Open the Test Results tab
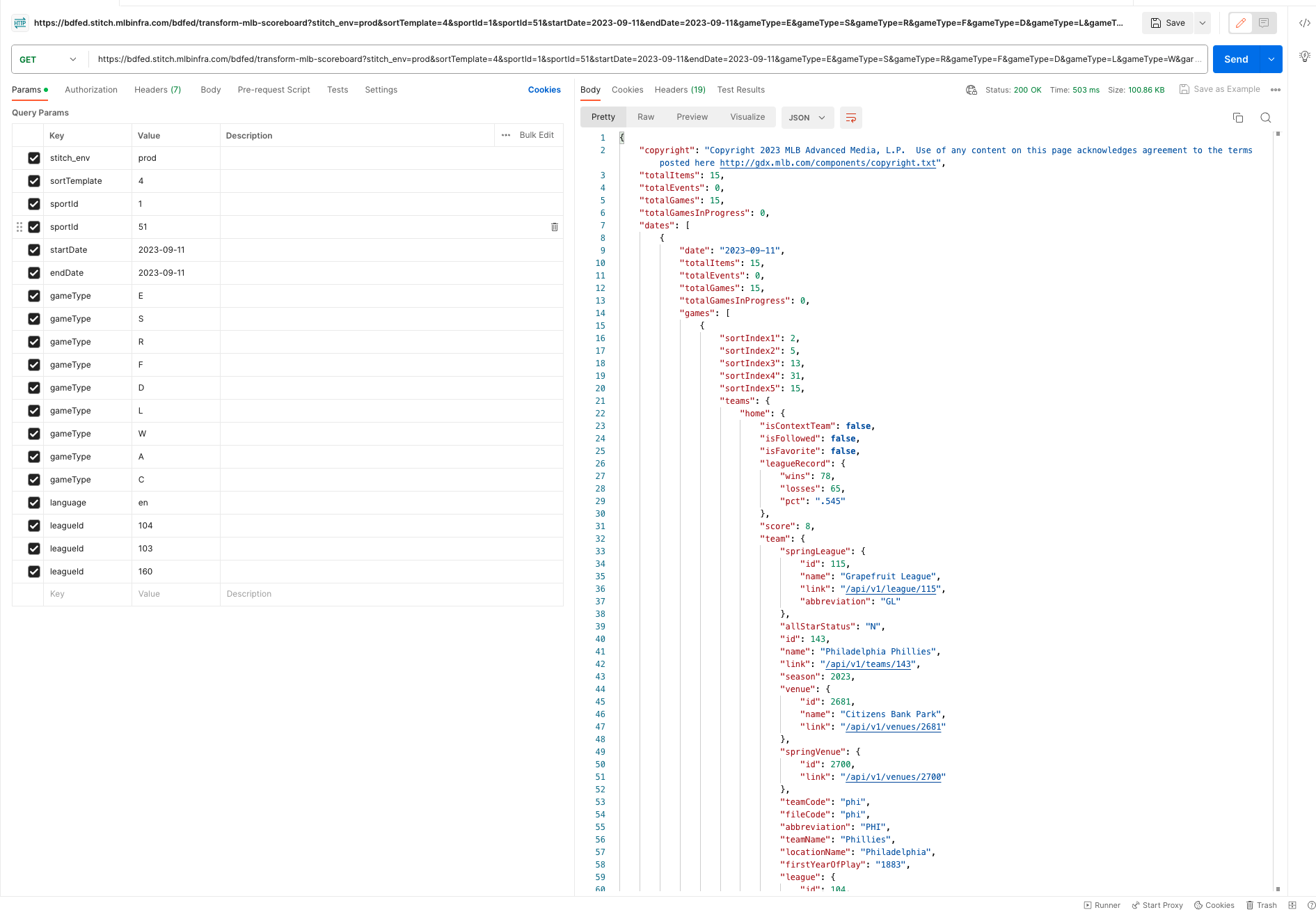 coord(741,90)
